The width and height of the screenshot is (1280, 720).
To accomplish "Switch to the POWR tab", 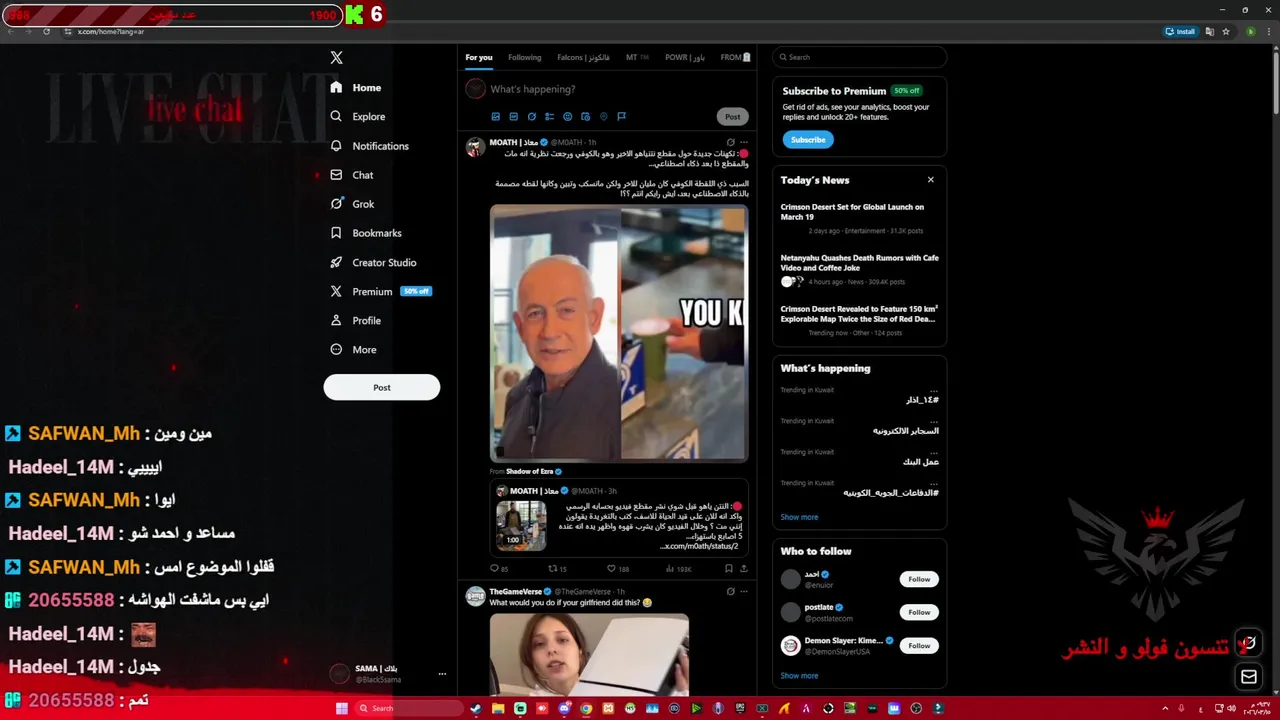I will [685, 57].
